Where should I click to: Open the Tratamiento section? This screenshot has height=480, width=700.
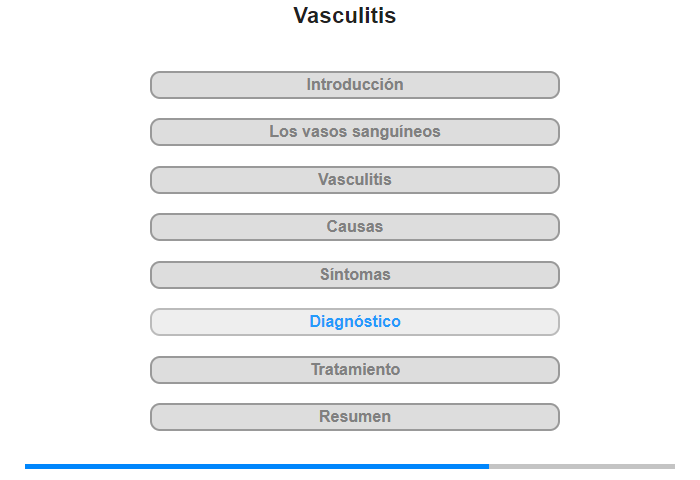click(x=354, y=370)
